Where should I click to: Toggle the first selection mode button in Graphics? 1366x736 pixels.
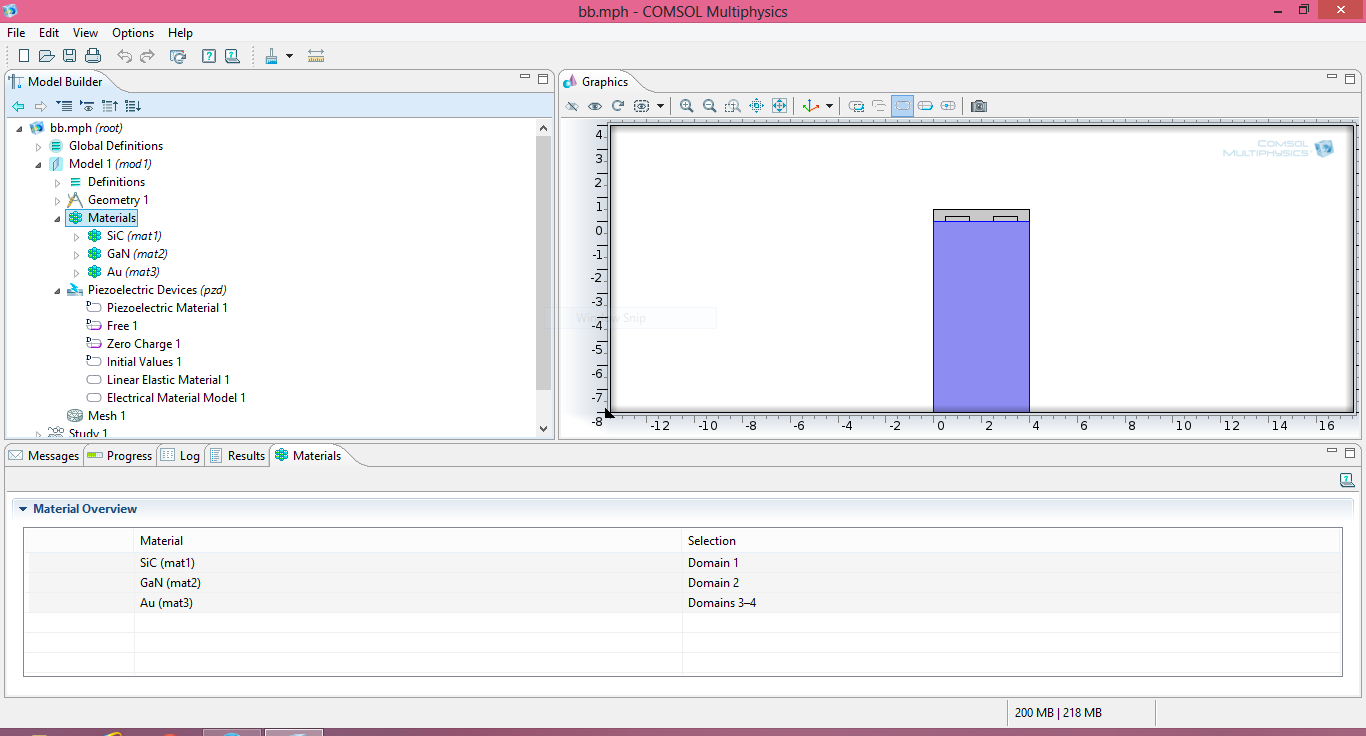[856, 106]
